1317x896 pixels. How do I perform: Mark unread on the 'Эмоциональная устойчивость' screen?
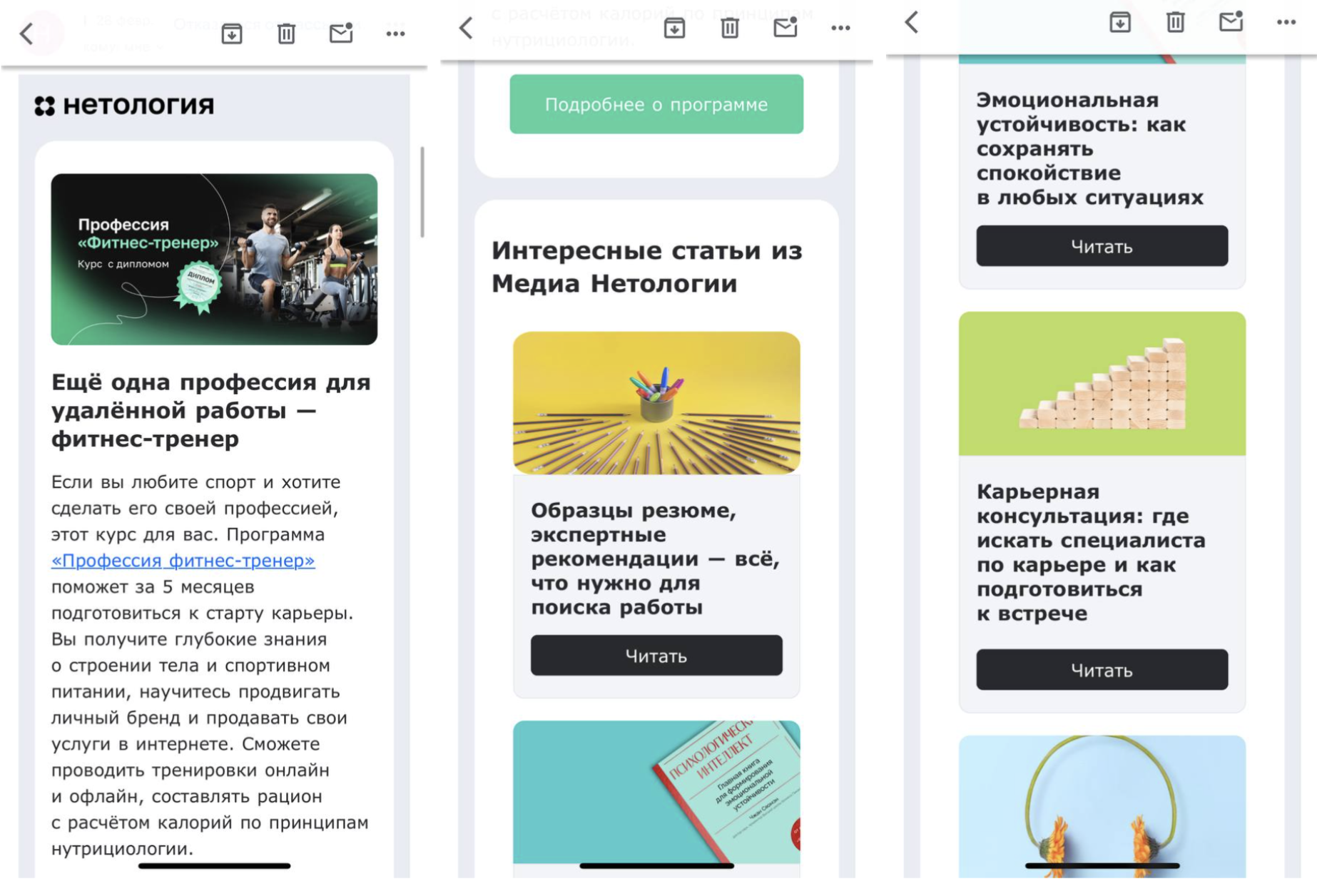tap(1231, 22)
